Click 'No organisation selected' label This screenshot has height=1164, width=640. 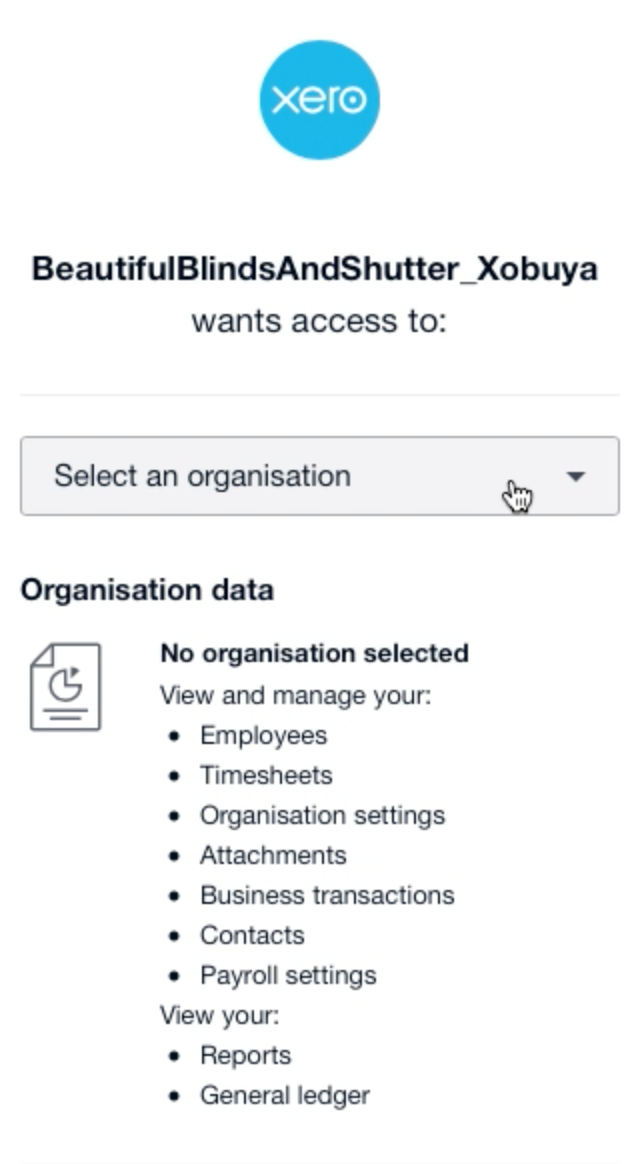click(x=314, y=653)
